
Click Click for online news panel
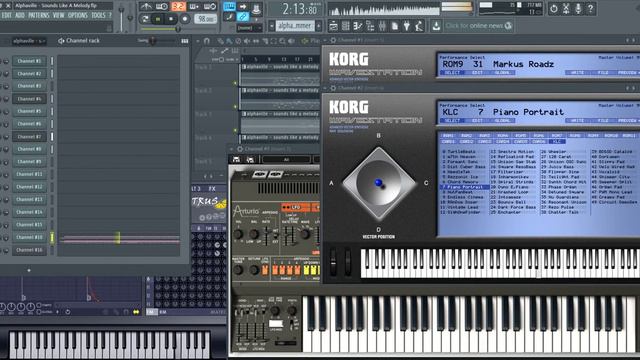478,26
